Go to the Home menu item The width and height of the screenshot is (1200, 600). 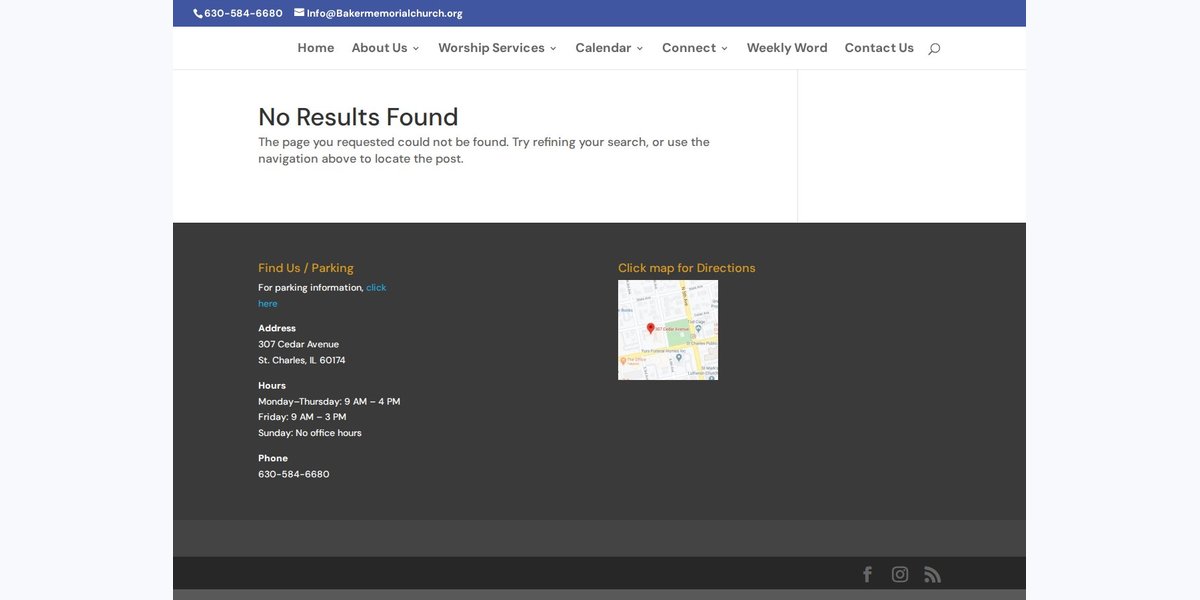(316, 48)
